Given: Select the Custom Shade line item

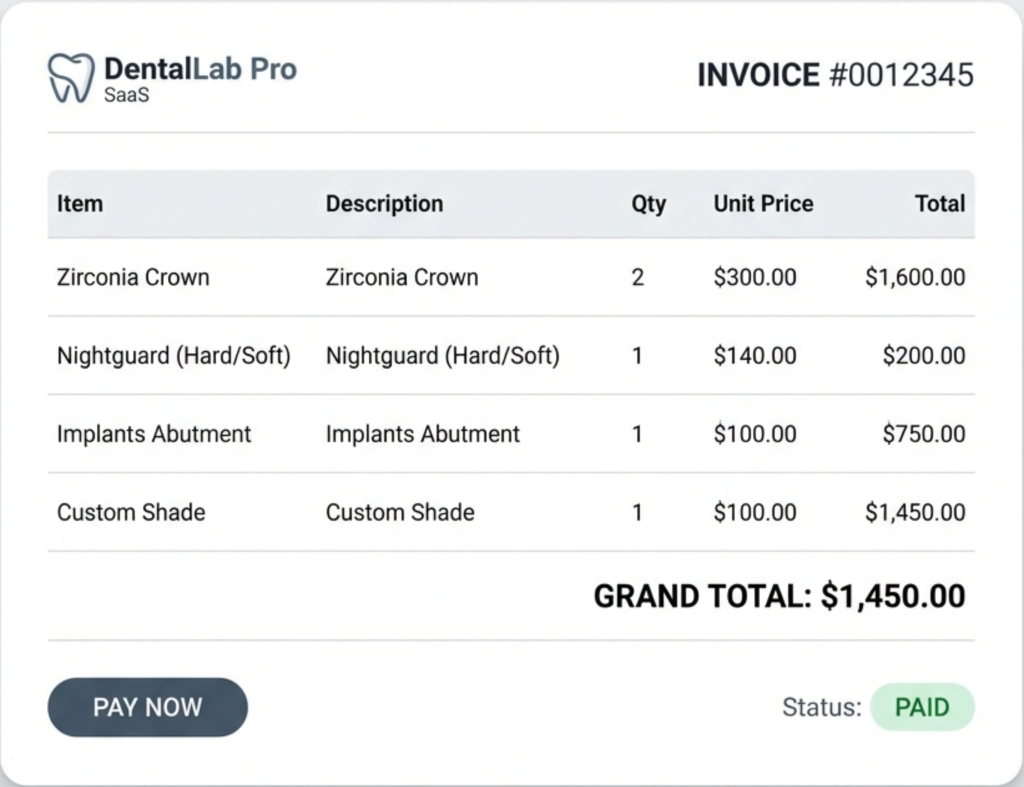Looking at the screenshot, I should 131,512.
